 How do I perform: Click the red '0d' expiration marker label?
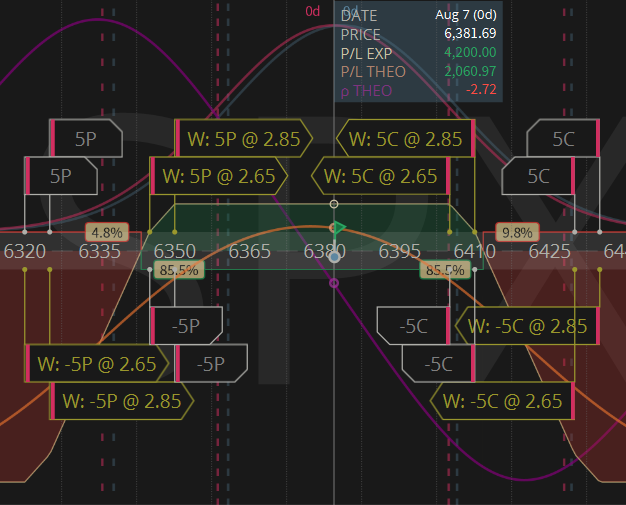313,12
